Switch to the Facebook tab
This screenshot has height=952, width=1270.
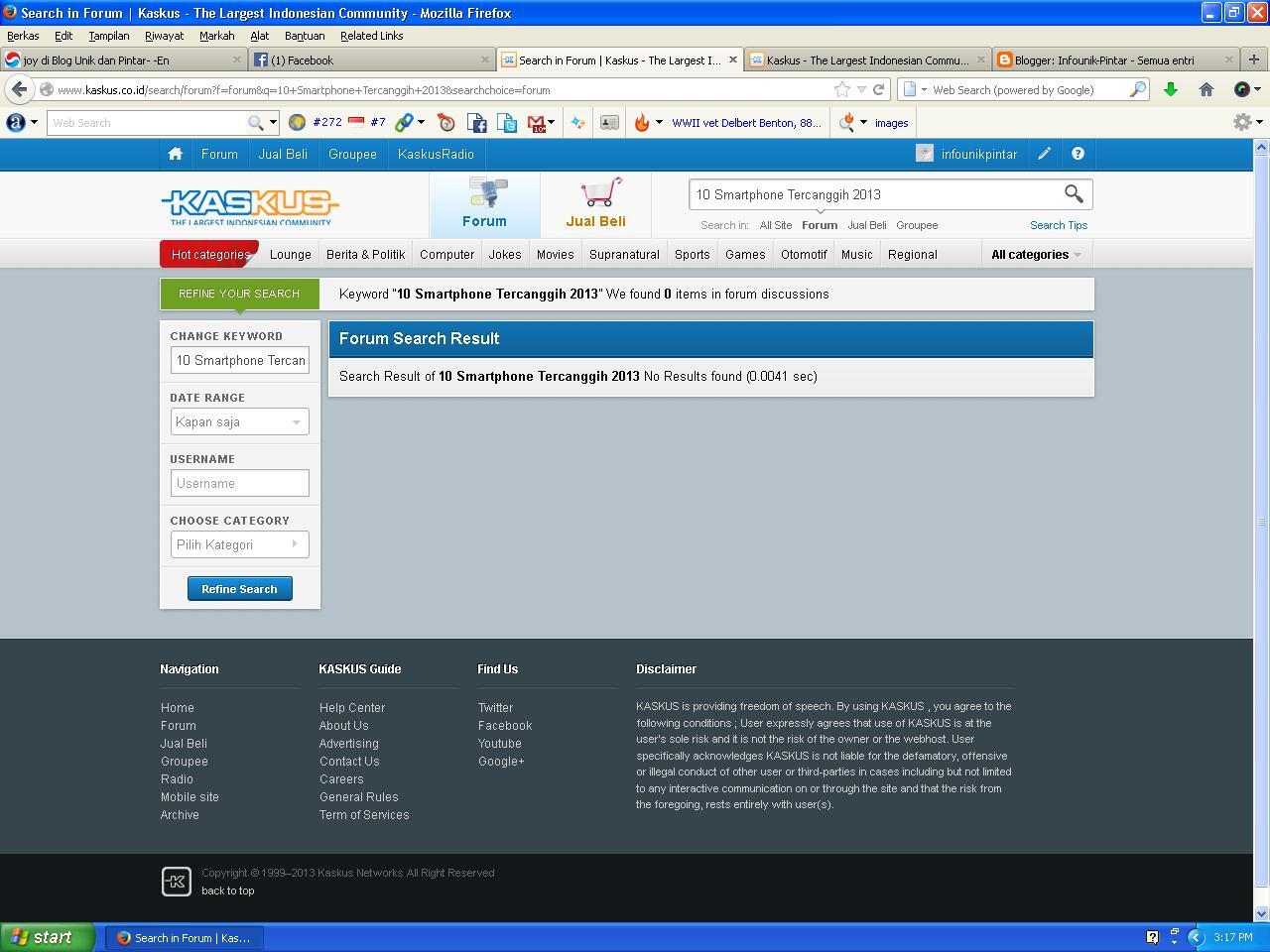[370, 59]
